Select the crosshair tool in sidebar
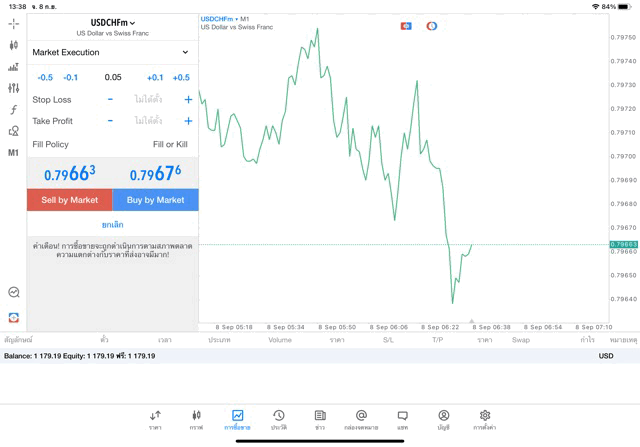The width and height of the screenshot is (640, 447). point(13,23)
